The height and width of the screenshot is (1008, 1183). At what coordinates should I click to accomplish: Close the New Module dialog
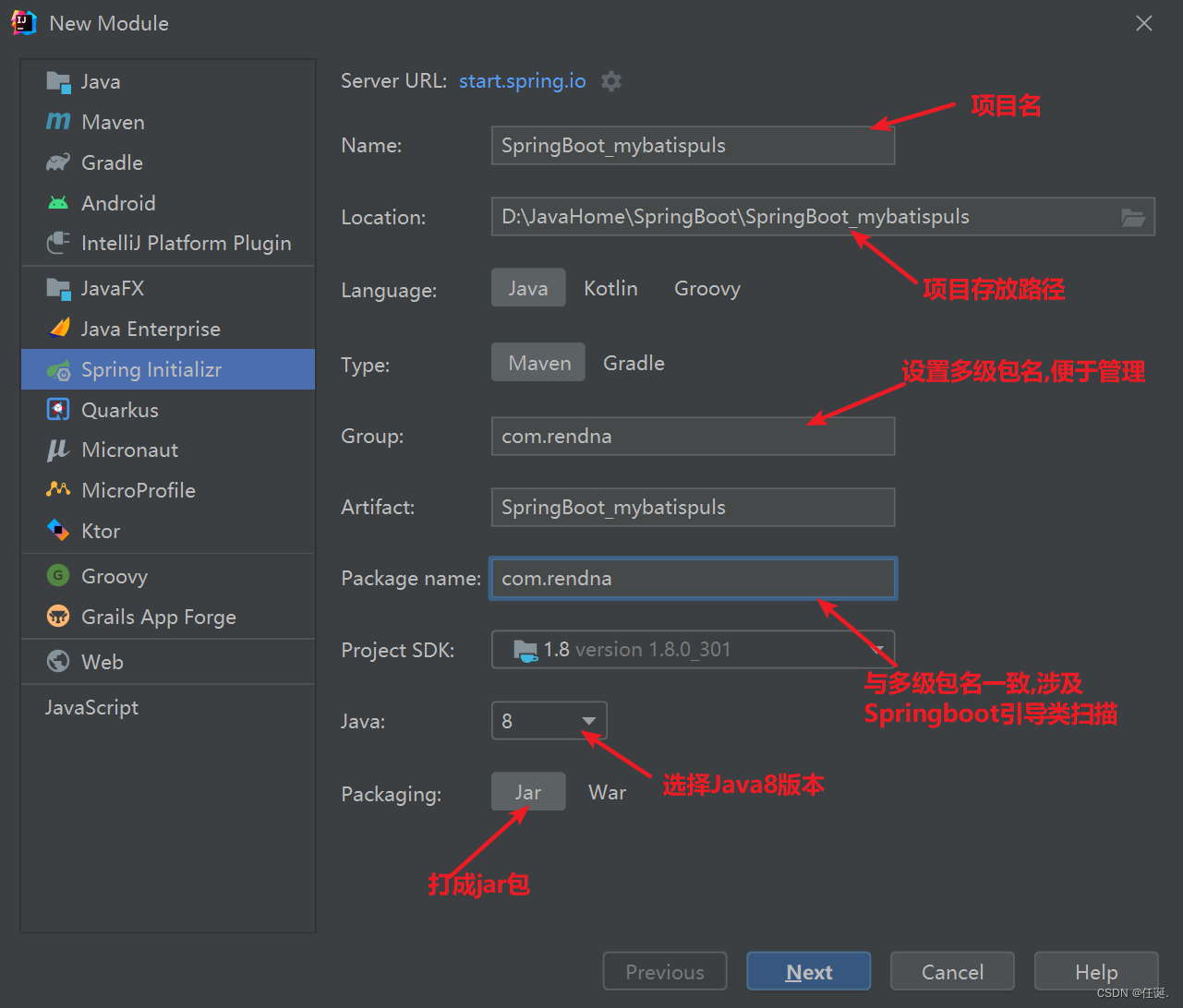pyautogui.click(x=1144, y=23)
